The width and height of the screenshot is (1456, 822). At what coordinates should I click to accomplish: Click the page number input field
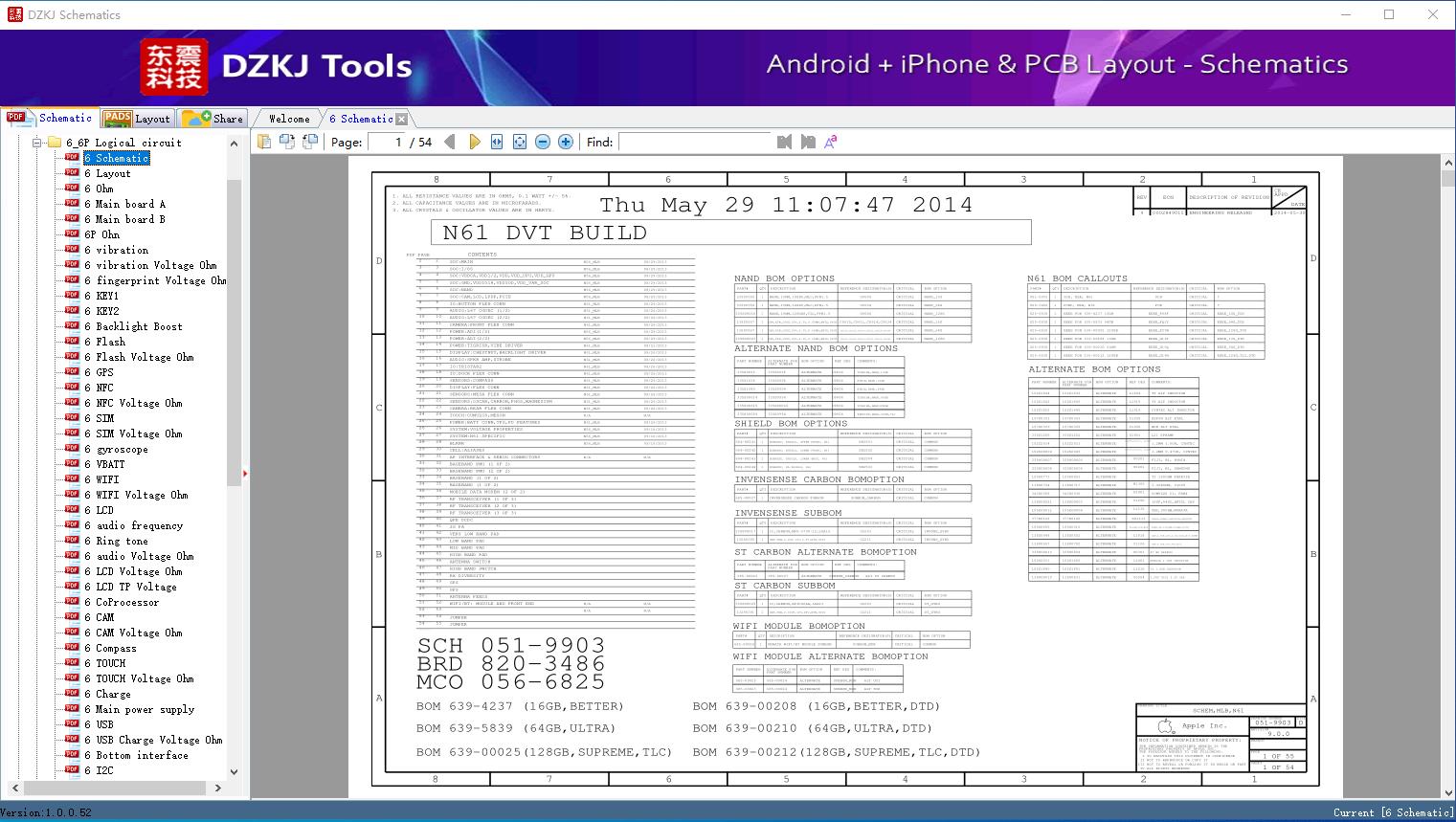pyautogui.click(x=387, y=142)
